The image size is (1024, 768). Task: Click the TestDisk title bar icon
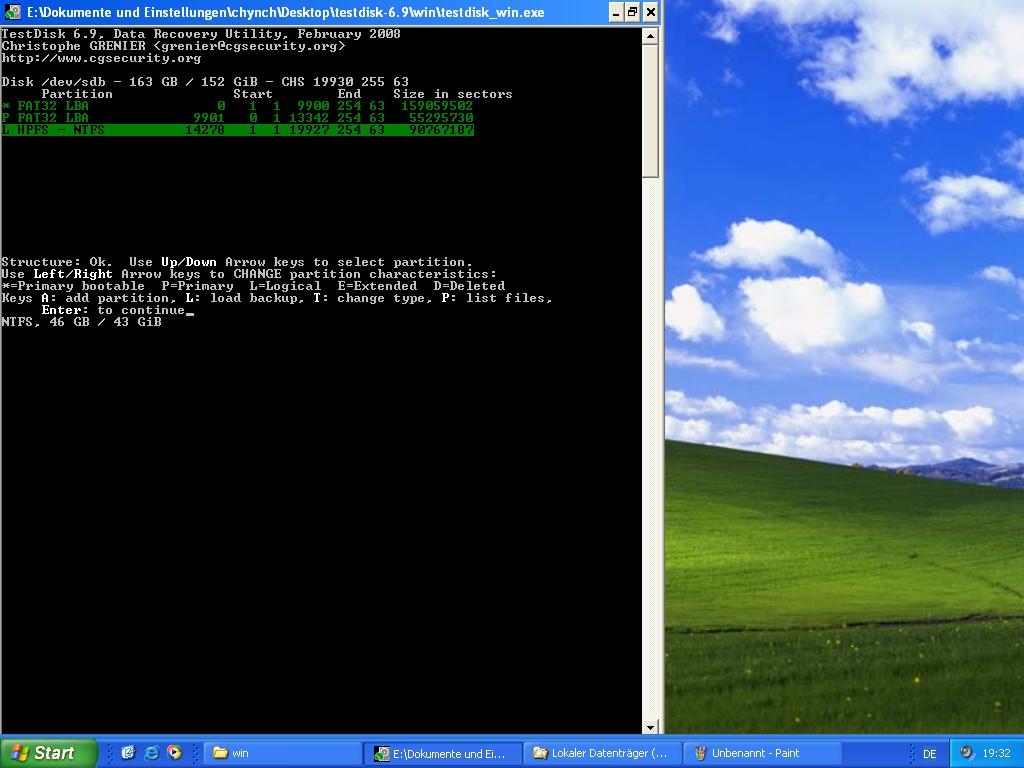13,12
